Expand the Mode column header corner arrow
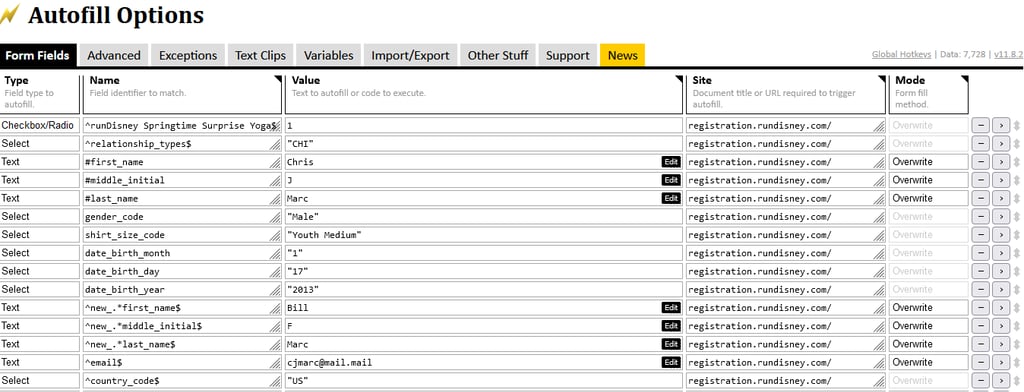This screenshot has height=392, width=1024. [x=965, y=79]
